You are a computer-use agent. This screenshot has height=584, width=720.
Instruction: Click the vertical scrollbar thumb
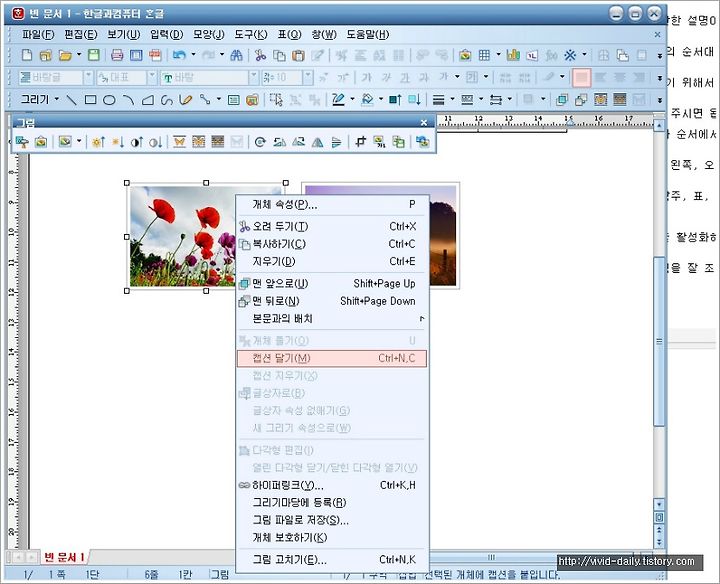[x=659, y=341]
